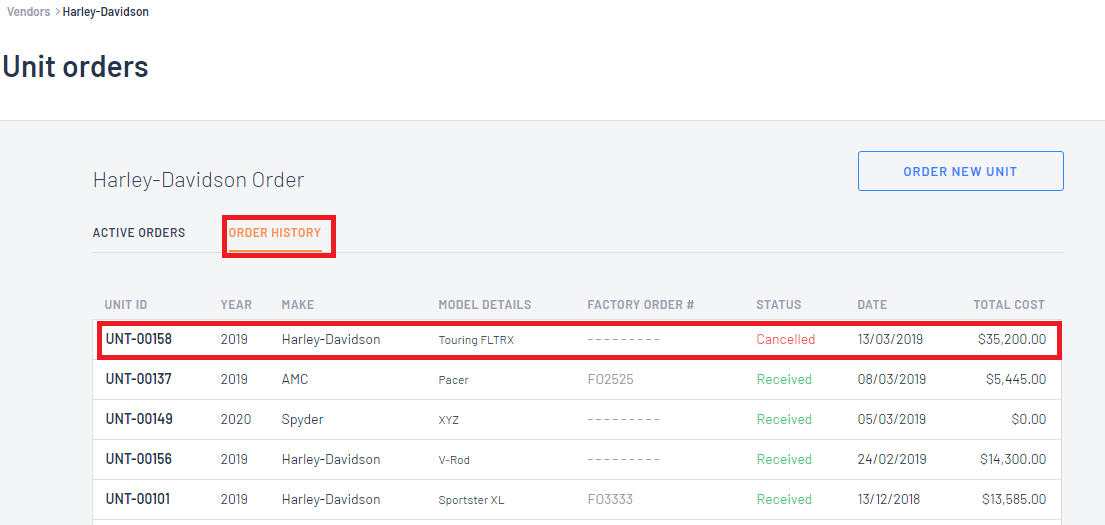The height and width of the screenshot is (525, 1105).
Task: Sort by Make column header
Action: click(x=297, y=305)
